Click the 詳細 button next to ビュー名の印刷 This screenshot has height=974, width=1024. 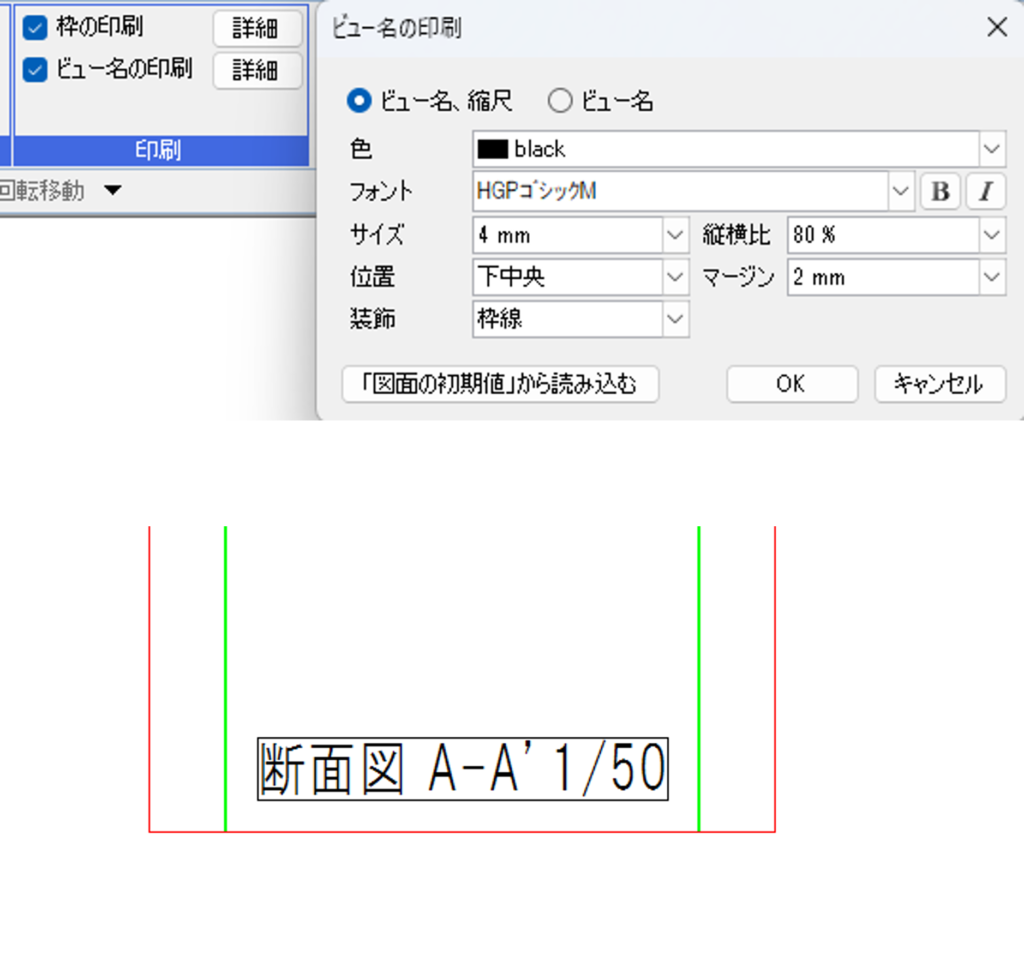tap(257, 70)
